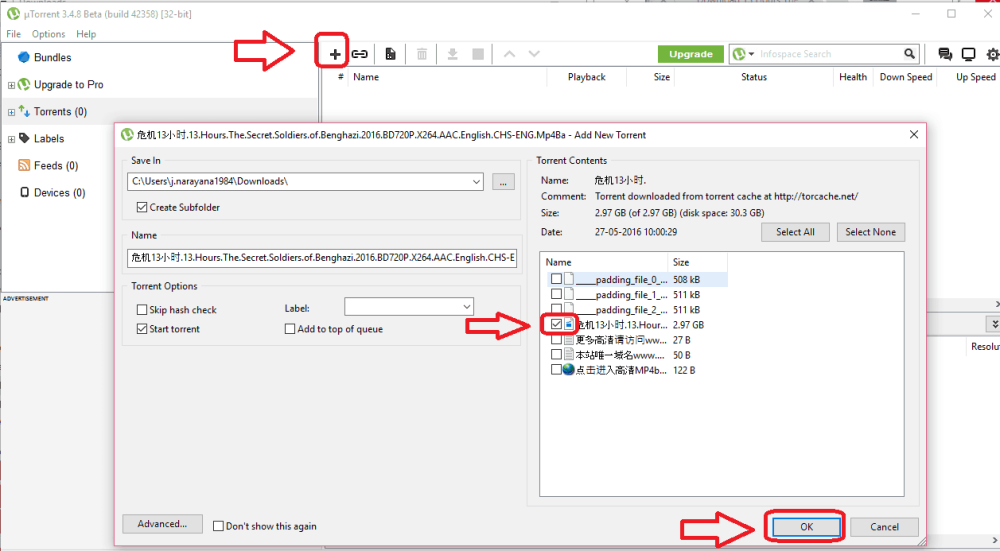Click the detail pane collapse chevron
The image size is (1000, 551).
click(x=993, y=325)
